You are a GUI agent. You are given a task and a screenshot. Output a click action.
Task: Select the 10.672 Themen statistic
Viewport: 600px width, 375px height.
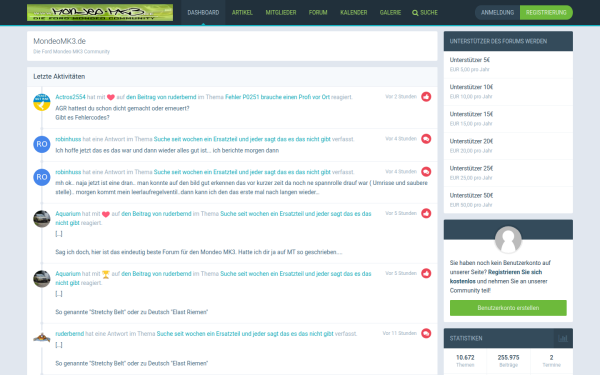tap(465, 361)
